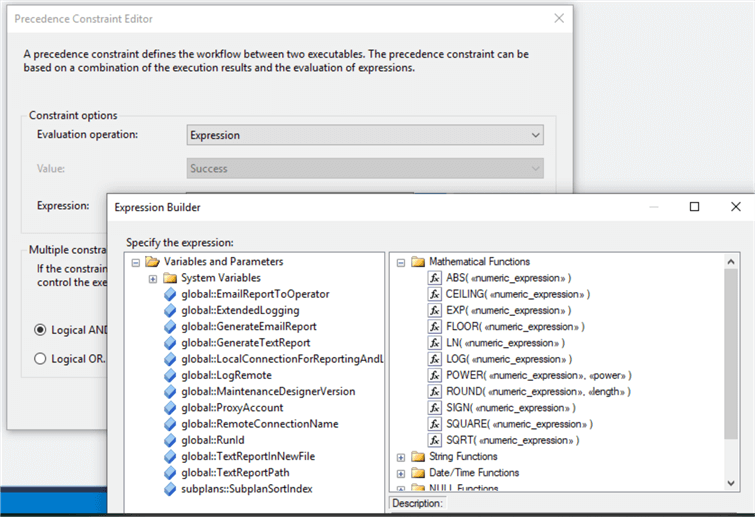Expand the Date/Time Functions node
Screen dimensions: 755x517
tap(402, 473)
